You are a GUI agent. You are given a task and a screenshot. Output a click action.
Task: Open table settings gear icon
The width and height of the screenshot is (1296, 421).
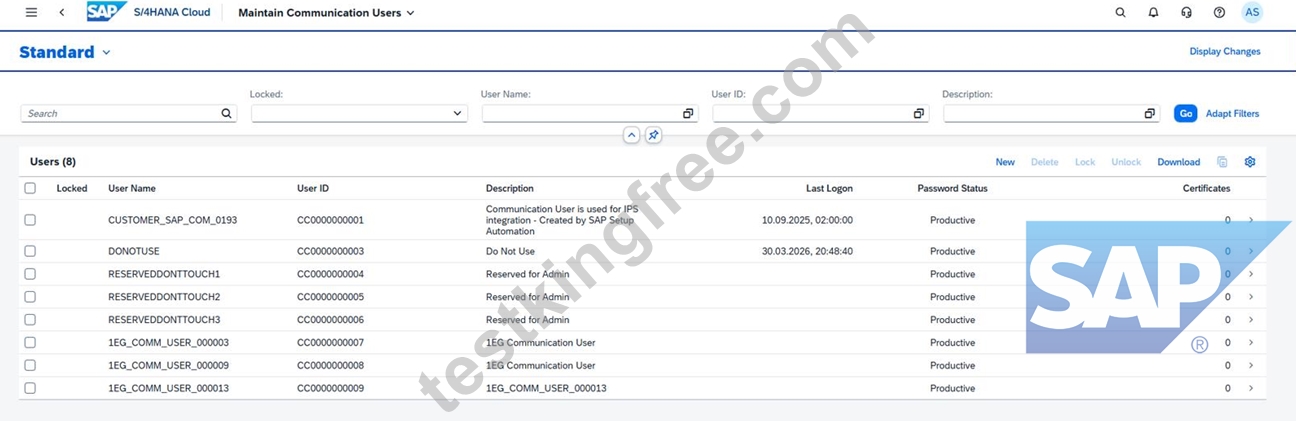(1249, 162)
